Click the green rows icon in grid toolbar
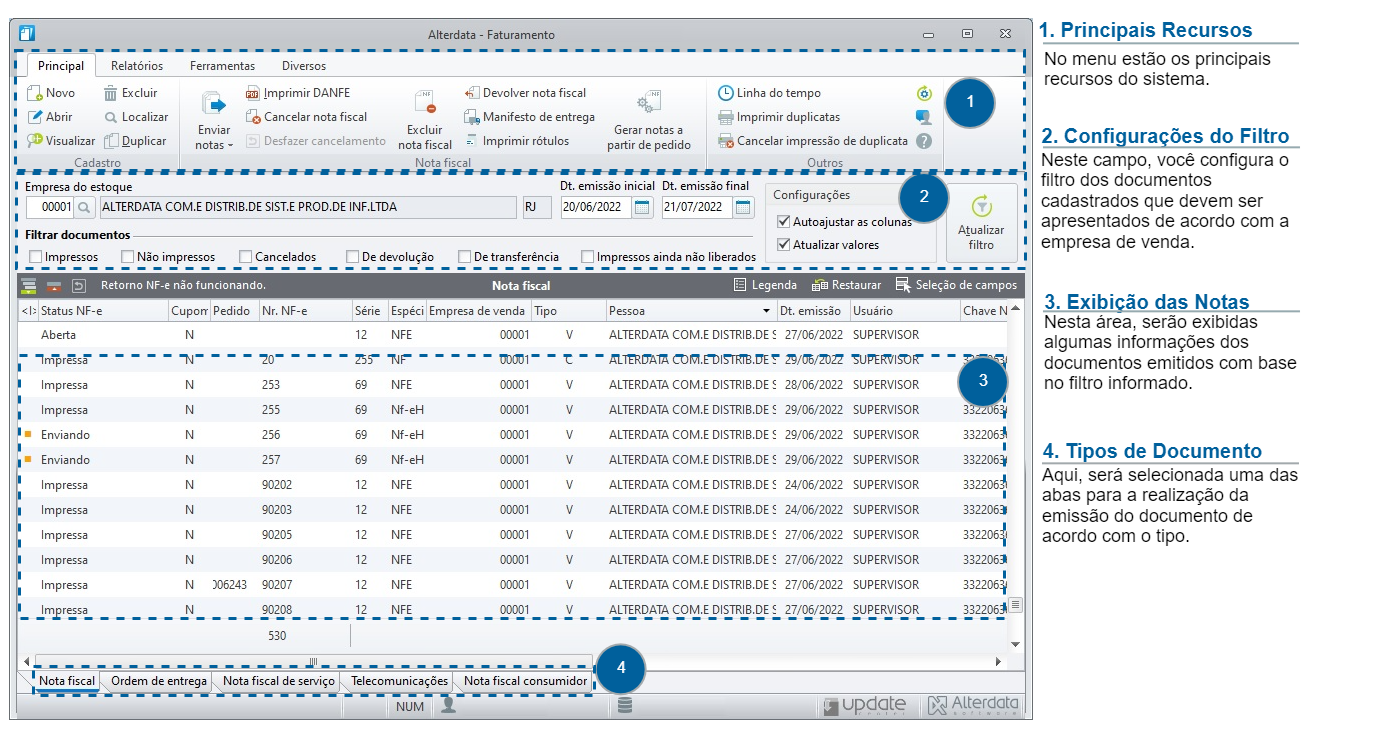1378x740 pixels. [29, 285]
